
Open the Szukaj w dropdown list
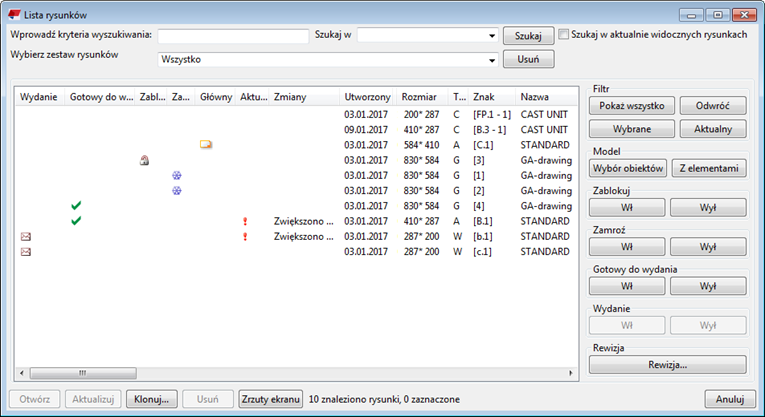point(492,36)
